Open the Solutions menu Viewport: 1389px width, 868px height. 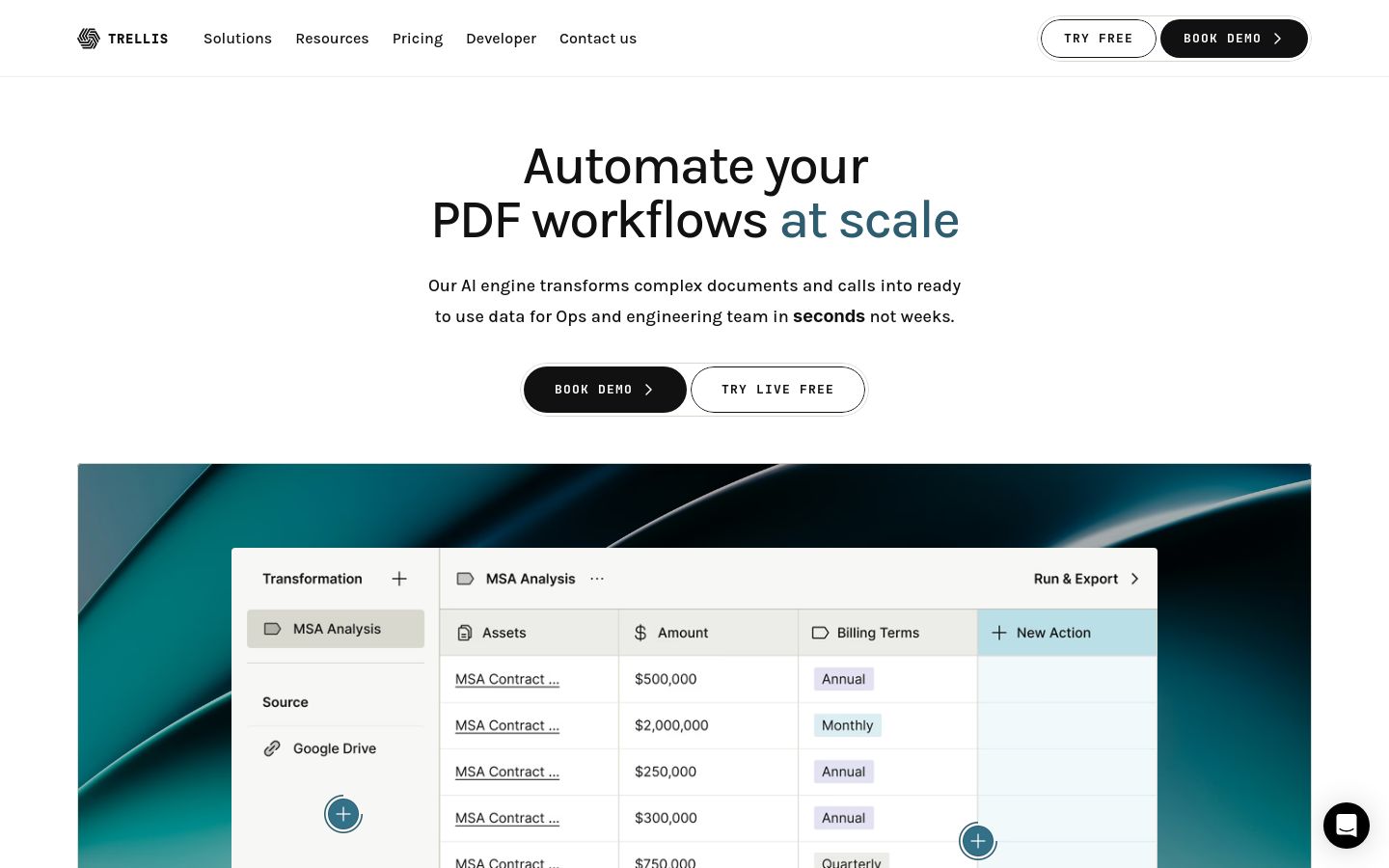(x=237, y=39)
